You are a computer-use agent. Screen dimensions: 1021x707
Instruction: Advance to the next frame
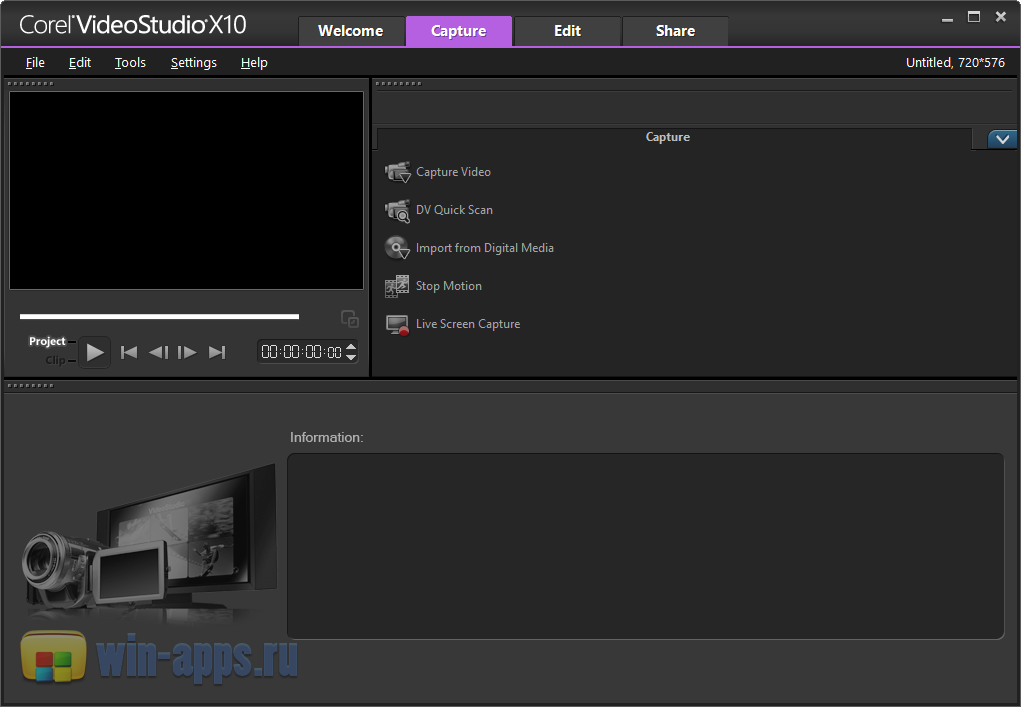pyautogui.click(x=187, y=352)
